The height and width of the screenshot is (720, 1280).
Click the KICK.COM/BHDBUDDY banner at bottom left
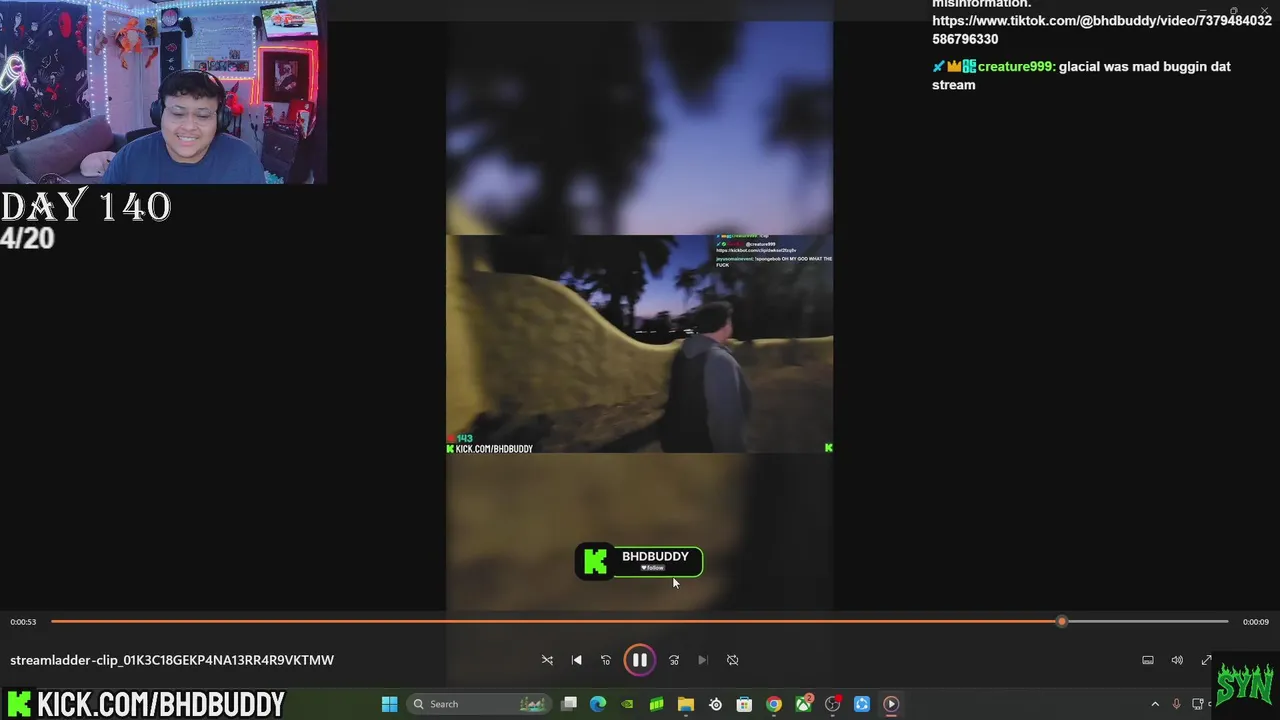(146, 704)
